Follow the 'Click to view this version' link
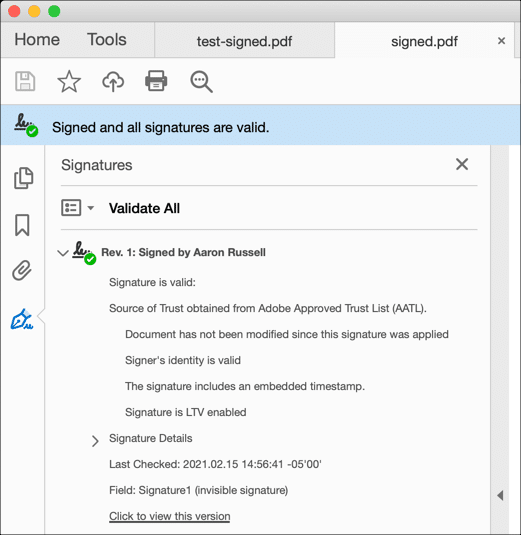Viewport: 521px width, 535px height. pos(170,516)
